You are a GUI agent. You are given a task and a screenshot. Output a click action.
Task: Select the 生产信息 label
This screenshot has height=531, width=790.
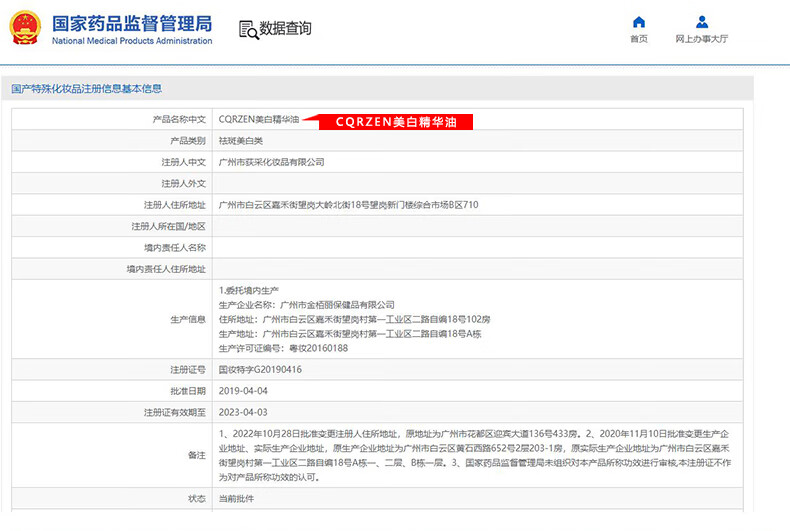(x=188, y=319)
